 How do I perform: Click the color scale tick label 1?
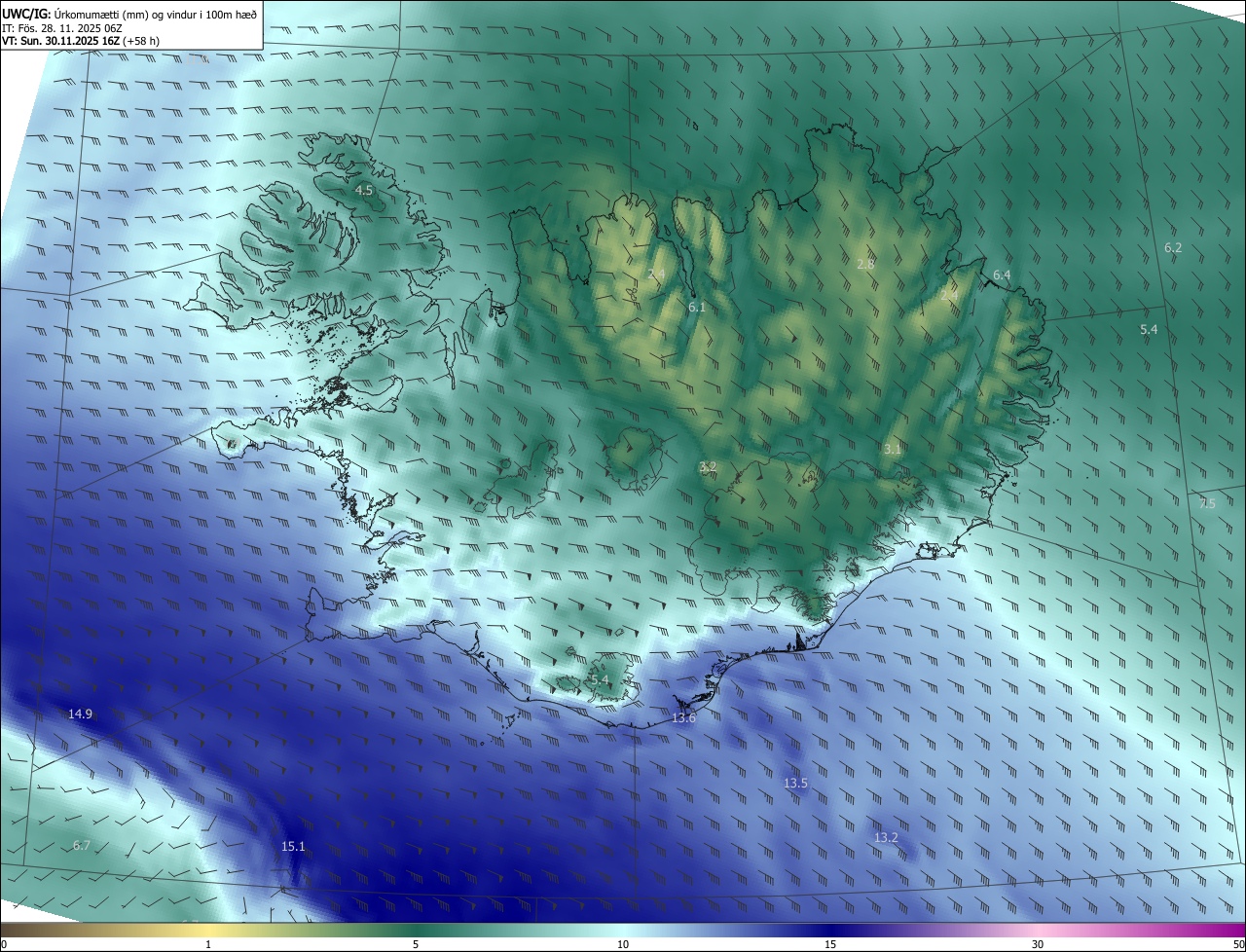coord(208,944)
